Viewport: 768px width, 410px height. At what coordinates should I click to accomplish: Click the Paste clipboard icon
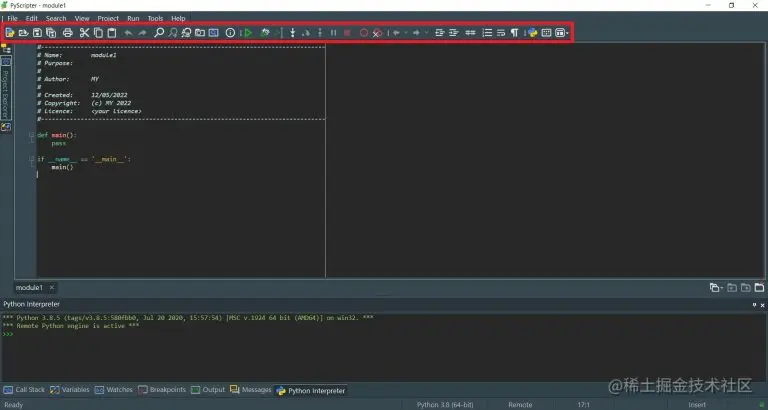point(112,33)
